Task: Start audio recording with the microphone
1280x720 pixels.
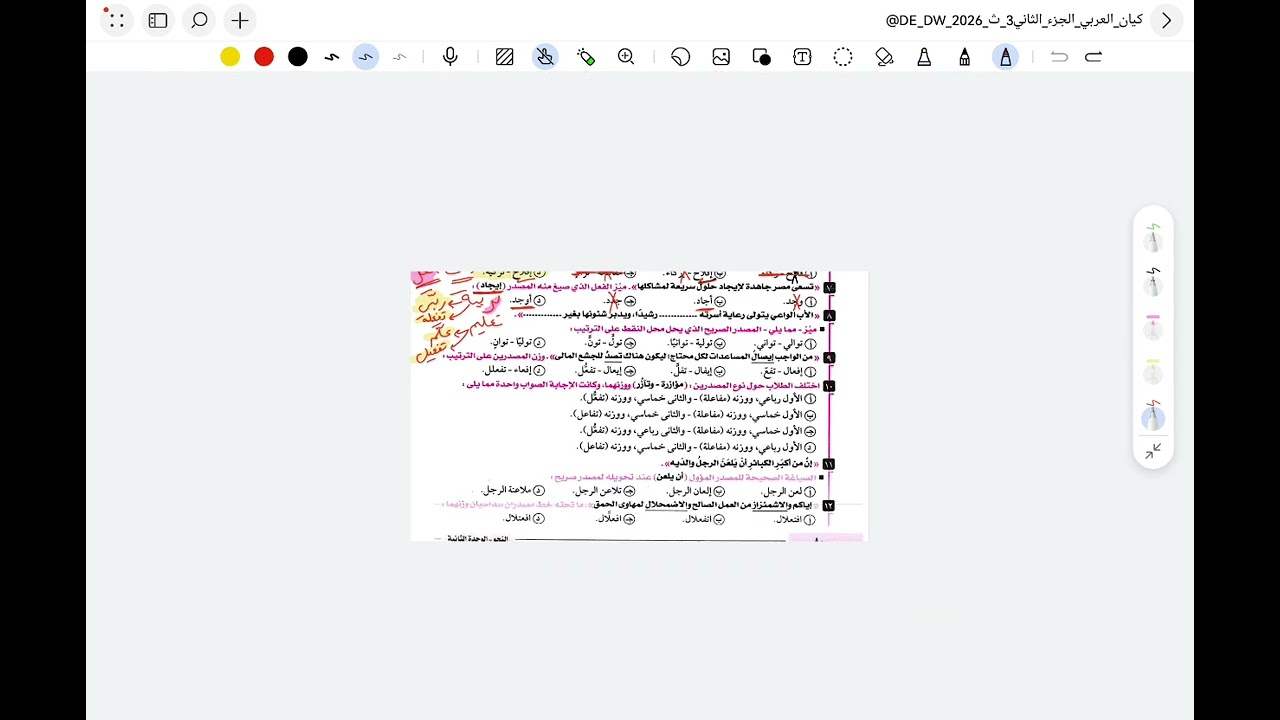Action: point(450,57)
